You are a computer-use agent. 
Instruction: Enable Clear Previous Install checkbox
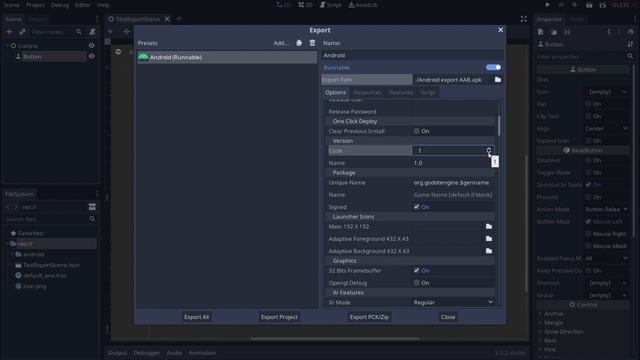tap(416, 131)
